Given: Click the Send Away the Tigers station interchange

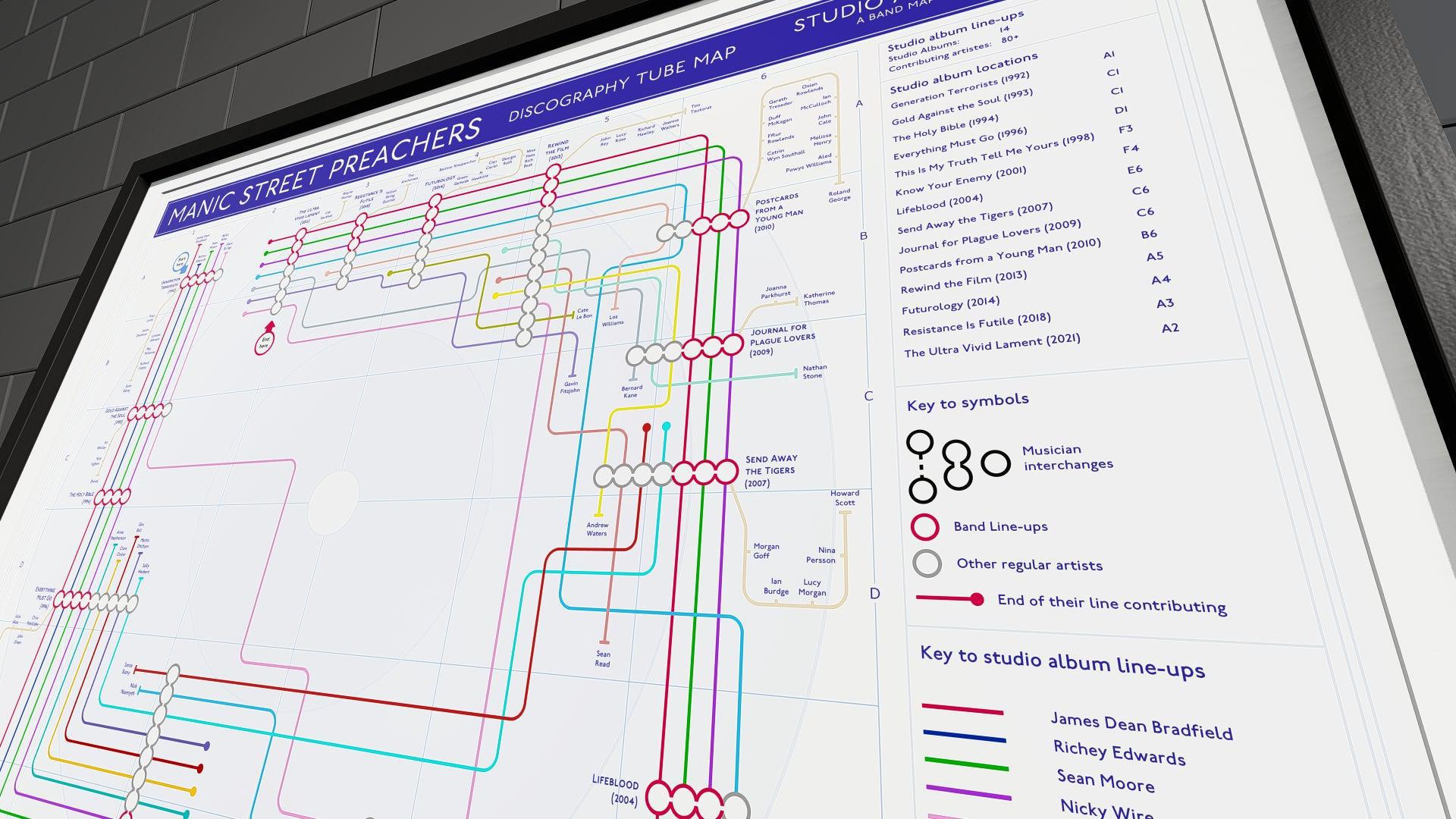Looking at the screenshot, I should [x=665, y=473].
